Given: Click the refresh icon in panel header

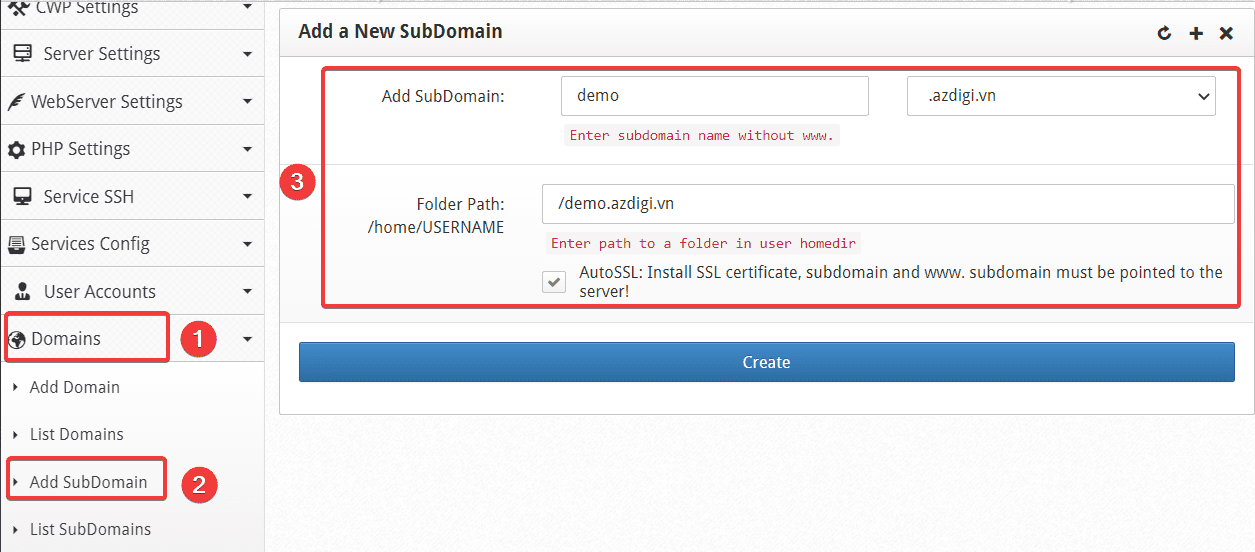Looking at the screenshot, I should [x=1164, y=33].
